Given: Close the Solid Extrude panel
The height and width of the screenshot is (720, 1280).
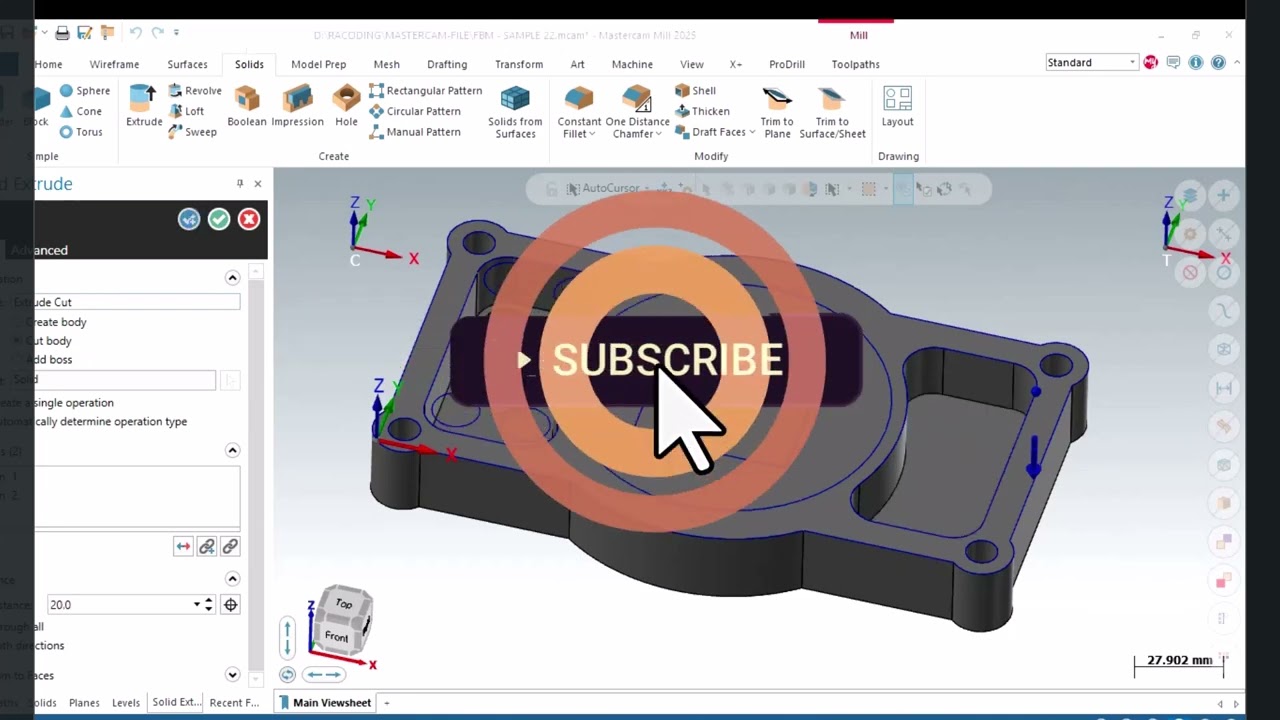Looking at the screenshot, I should [x=258, y=184].
